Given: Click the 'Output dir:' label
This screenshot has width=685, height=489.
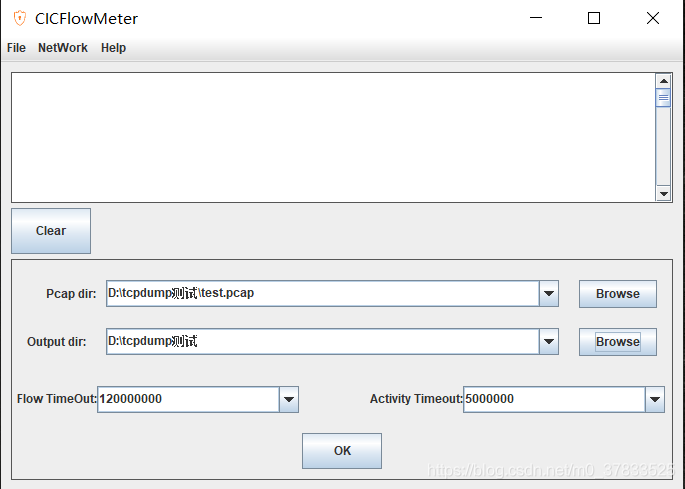Looking at the screenshot, I should pyautogui.click(x=57, y=342).
